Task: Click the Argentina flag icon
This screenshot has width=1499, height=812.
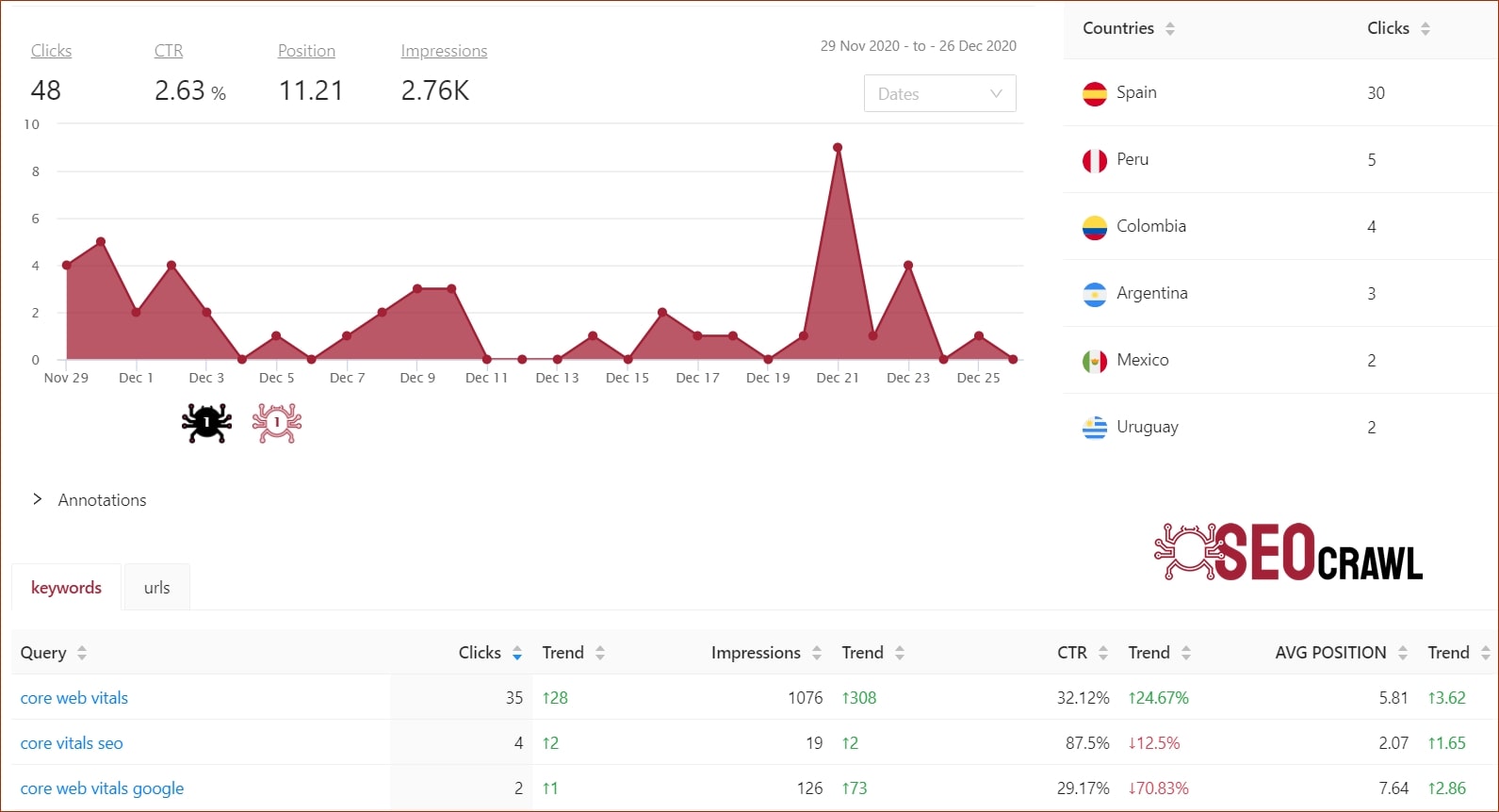Action: pyautogui.click(x=1094, y=294)
